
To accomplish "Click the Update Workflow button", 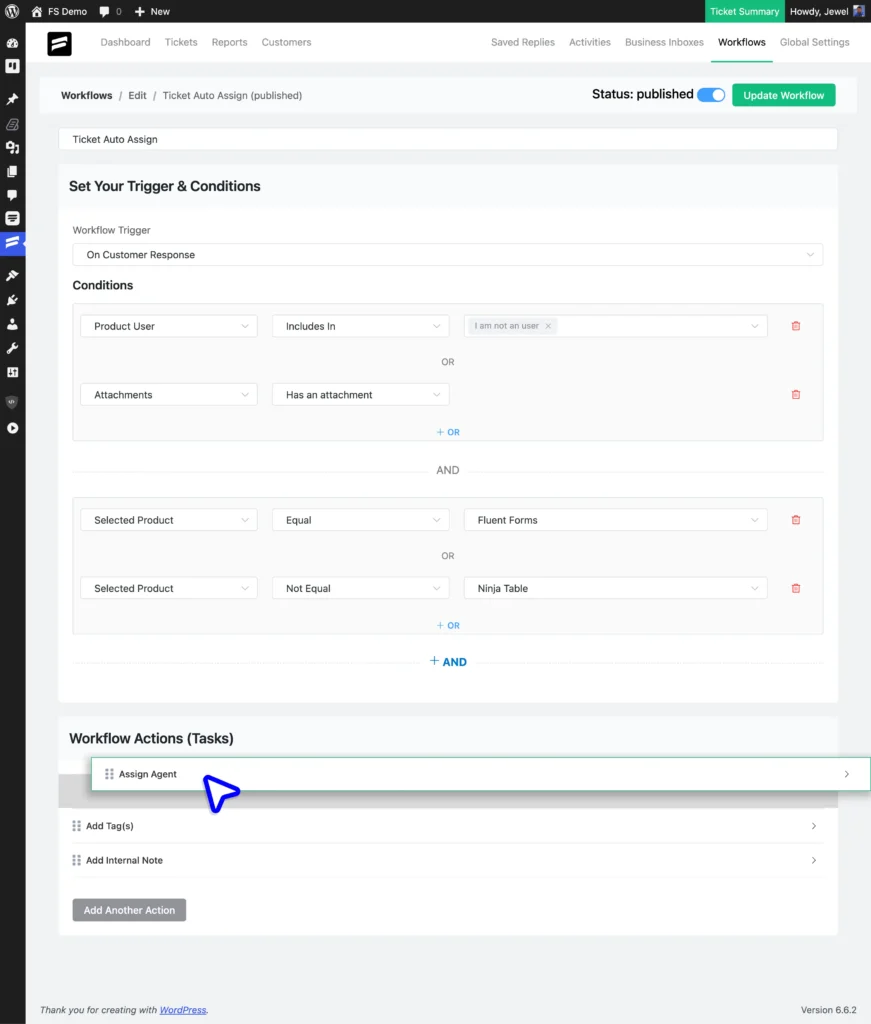I will pyautogui.click(x=784, y=95).
